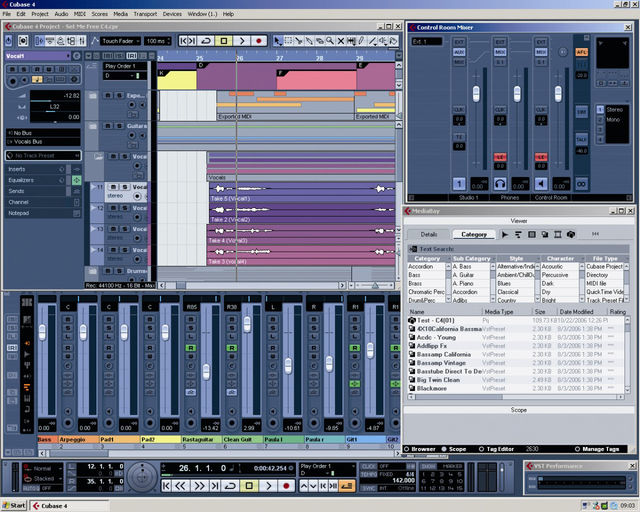The width and height of the screenshot is (640, 512).
Task: Click Fast Forward on transport panel
Action: (x=199, y=486)
